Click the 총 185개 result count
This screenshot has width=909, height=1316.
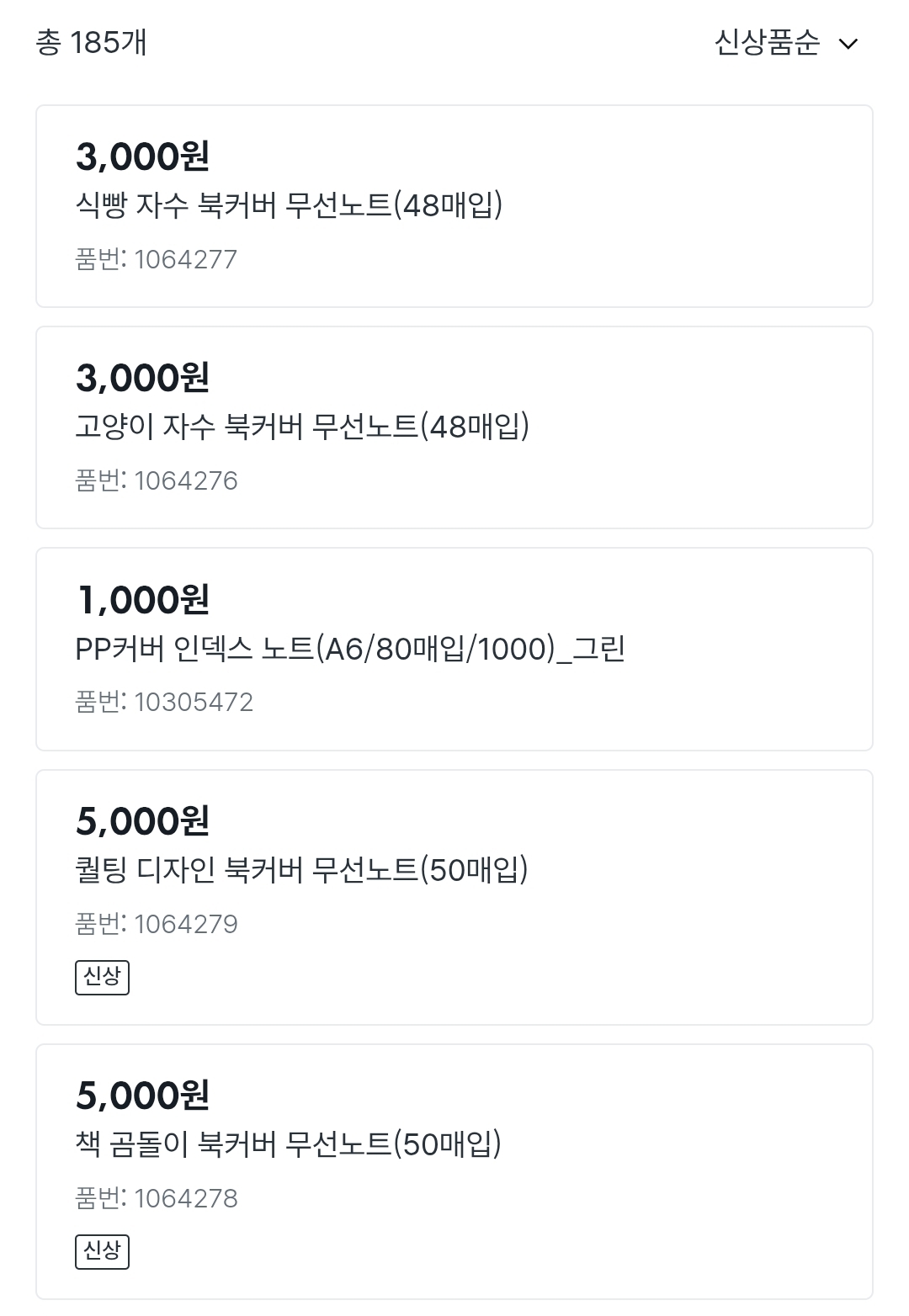[x=91, y=42]
